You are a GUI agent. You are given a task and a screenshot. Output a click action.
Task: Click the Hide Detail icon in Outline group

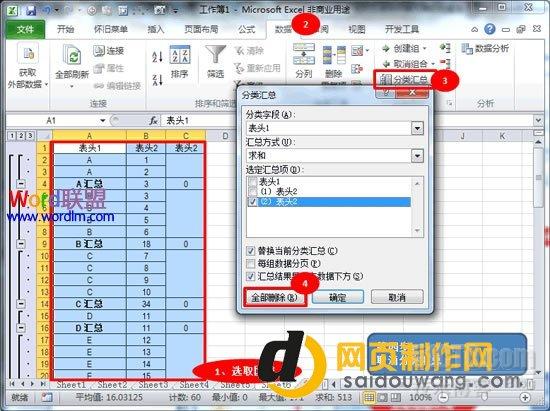(x=445, y=63)
